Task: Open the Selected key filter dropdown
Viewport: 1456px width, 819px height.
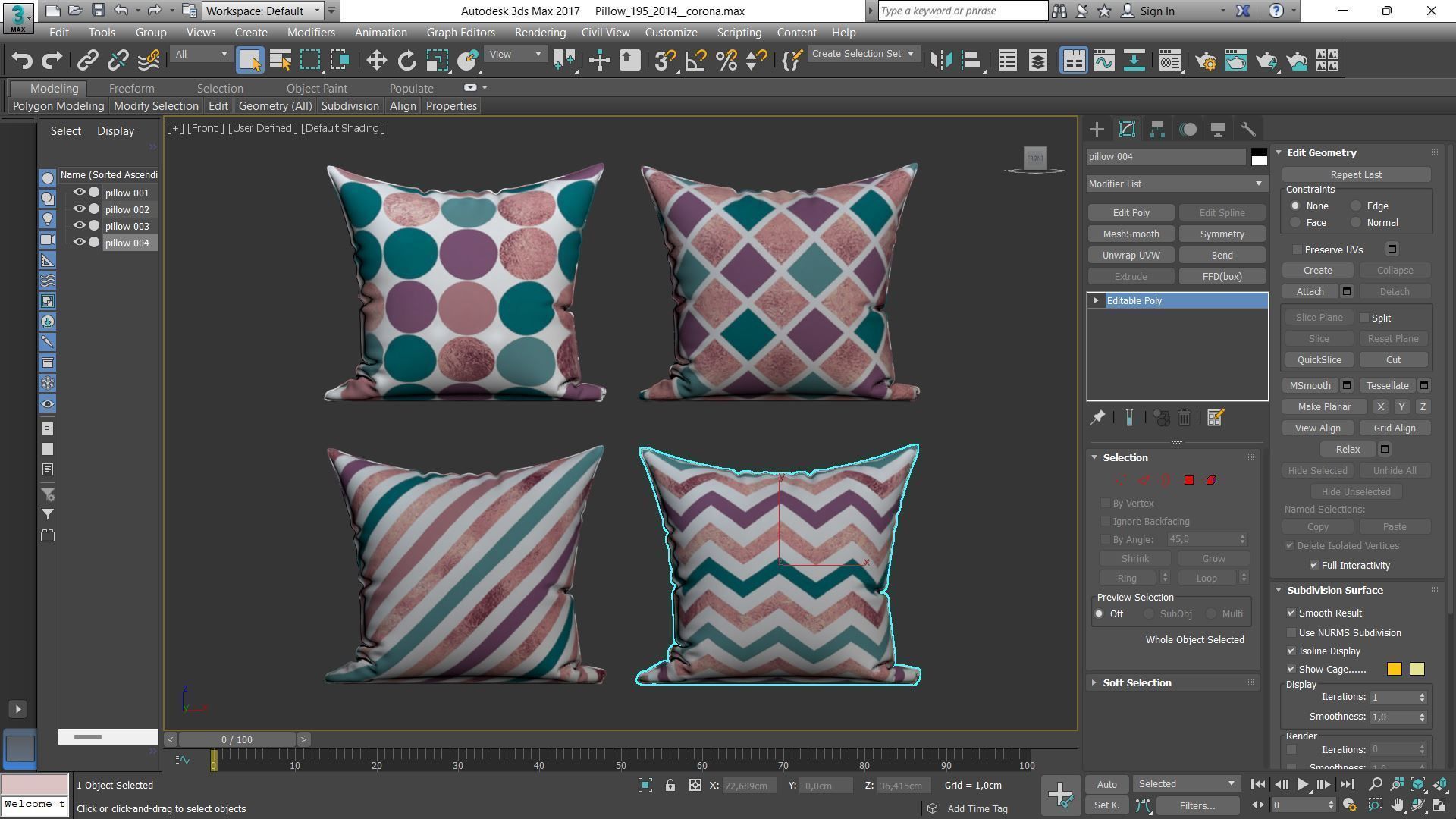Action: click(x=1187, y=784)
